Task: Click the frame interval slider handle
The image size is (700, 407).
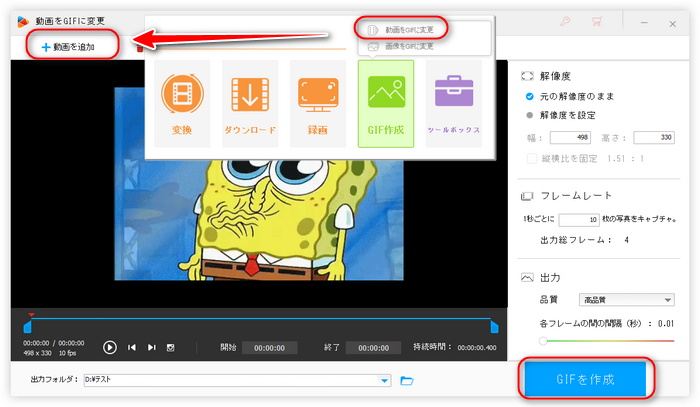Action: click(x=543, y=341)
